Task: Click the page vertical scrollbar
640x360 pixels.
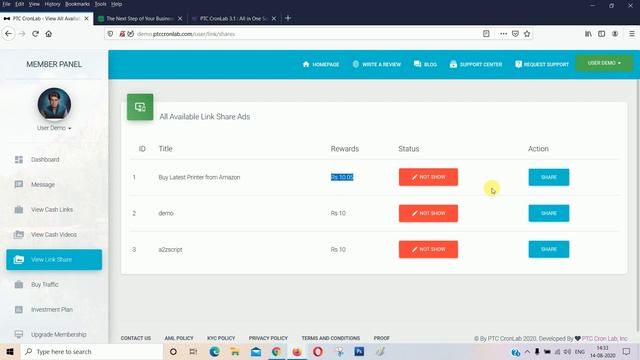Action: click(x=638, y=205)
